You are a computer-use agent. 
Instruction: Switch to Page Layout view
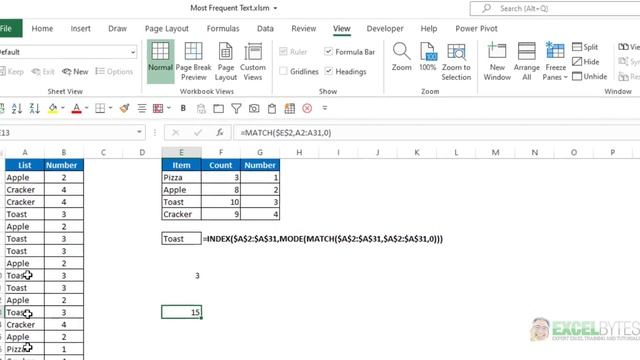[225, 61]
